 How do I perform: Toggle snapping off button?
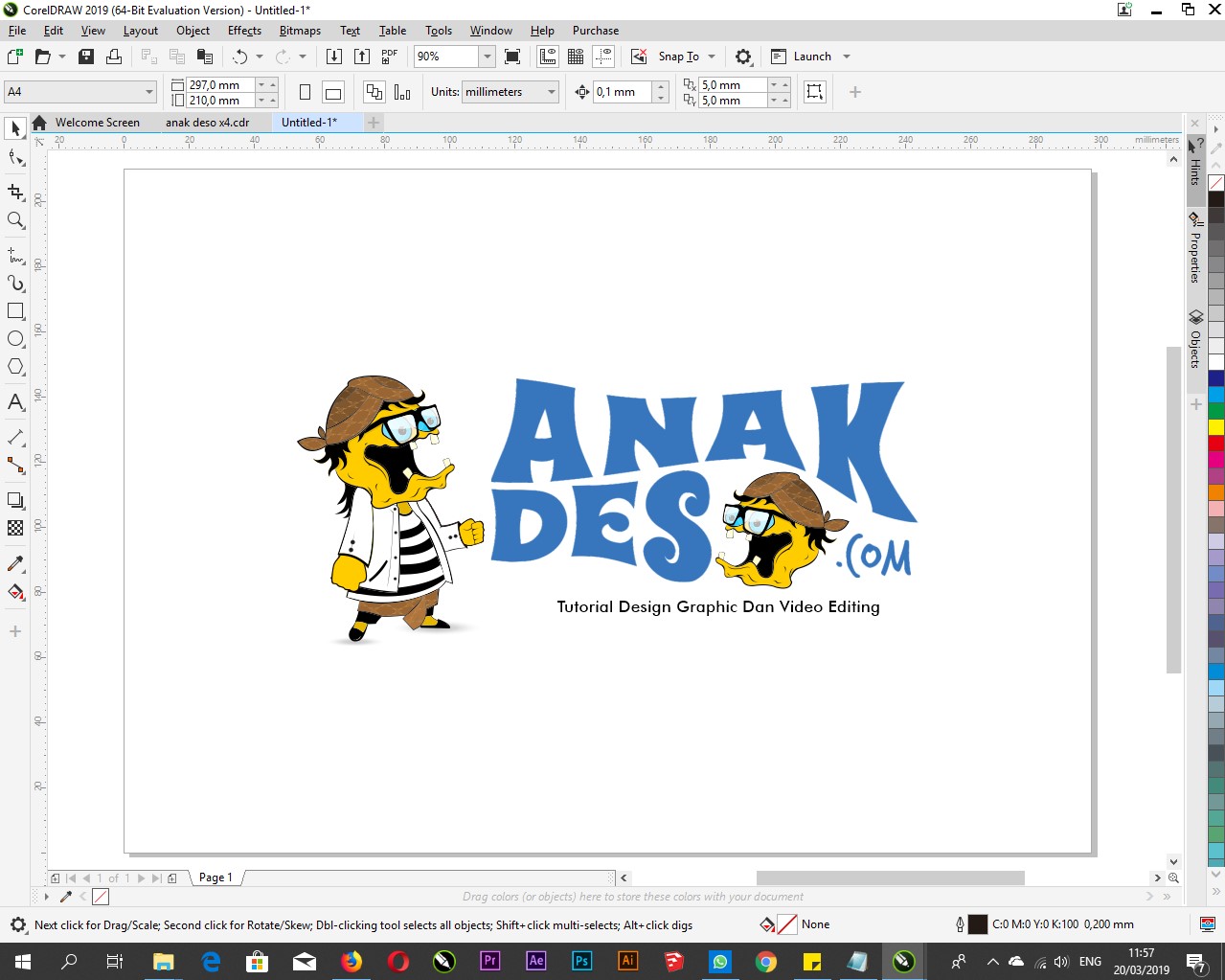tap(639, 57)
